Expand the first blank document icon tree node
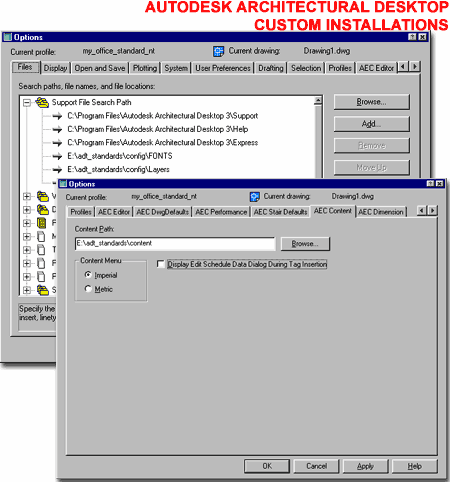 [27, 236]
